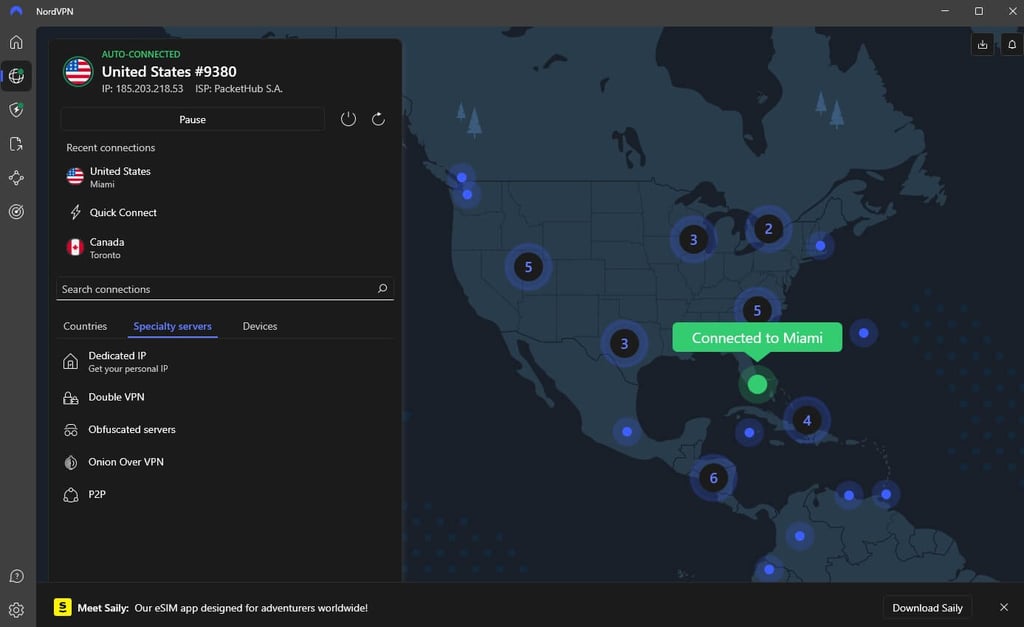Click the Connected to Miami tooltip
This screenshot has height=627, width=1024.
coord(757,338)
